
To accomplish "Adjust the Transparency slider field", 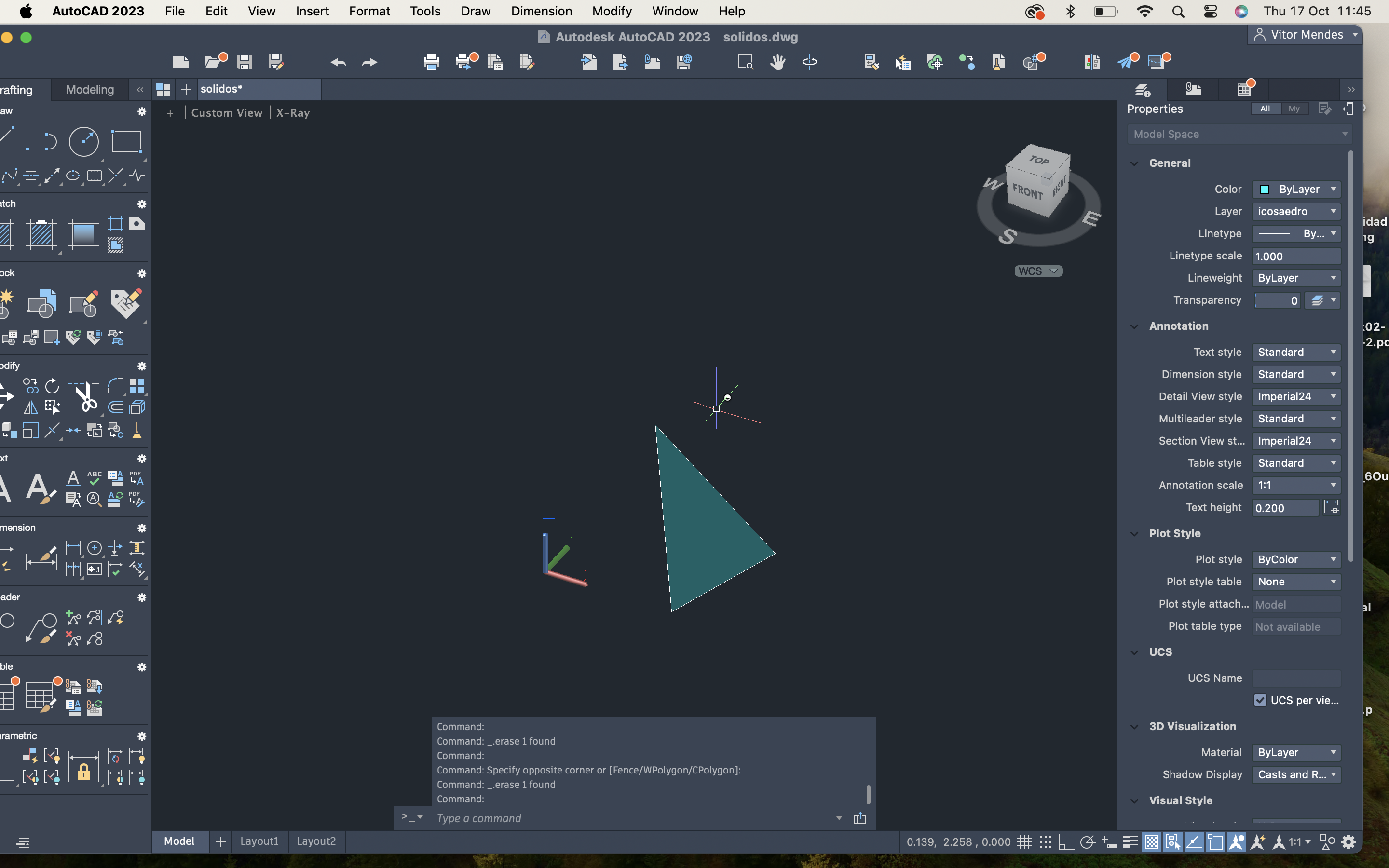I will 1277,300.
